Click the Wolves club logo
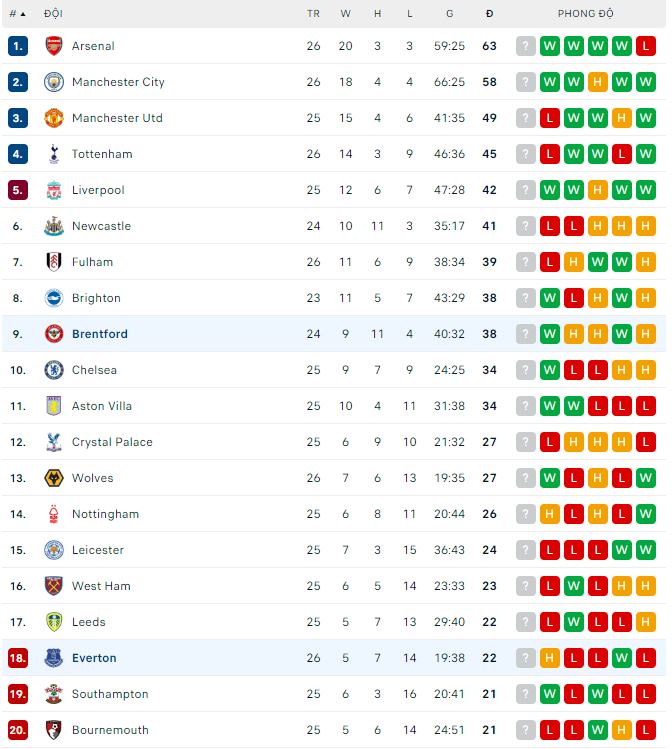Screen dimensions: 672x749 coord(53,478)
